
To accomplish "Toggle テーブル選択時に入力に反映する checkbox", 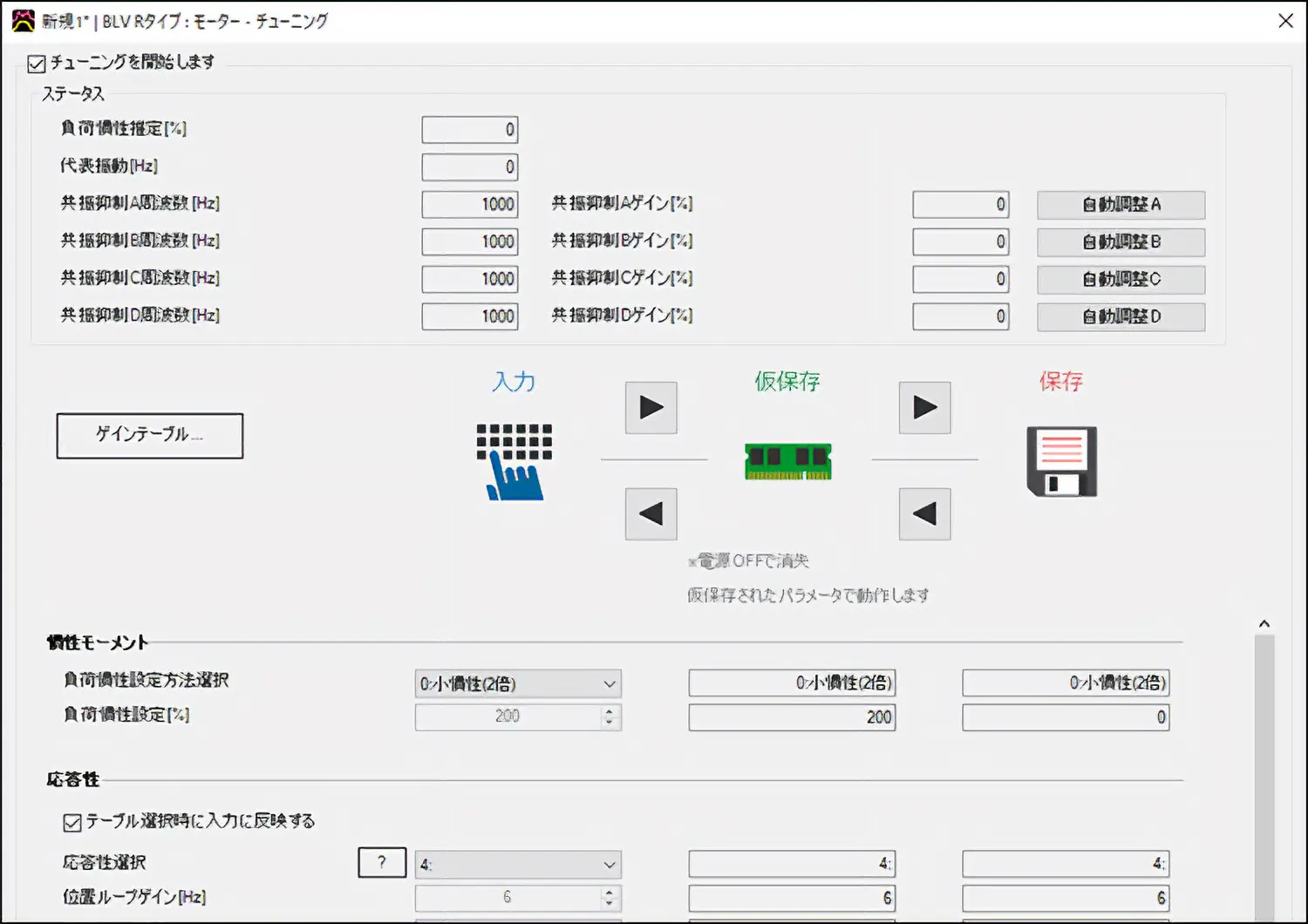I will (70, 821).
